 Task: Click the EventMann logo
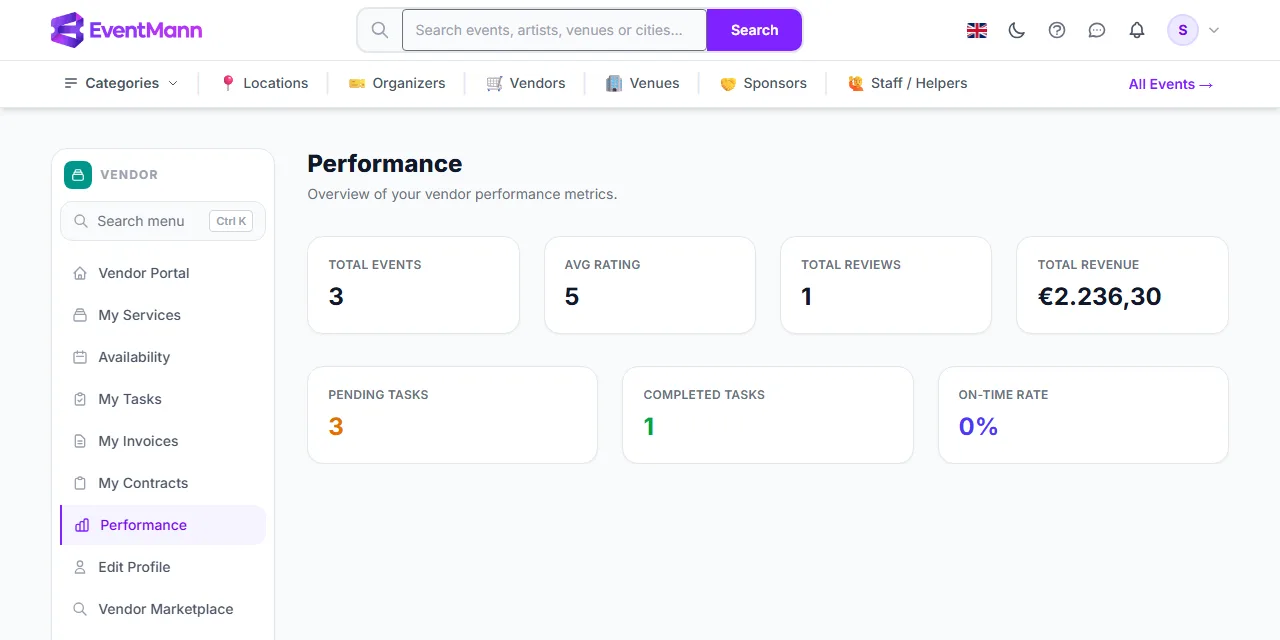click(126, 30)
